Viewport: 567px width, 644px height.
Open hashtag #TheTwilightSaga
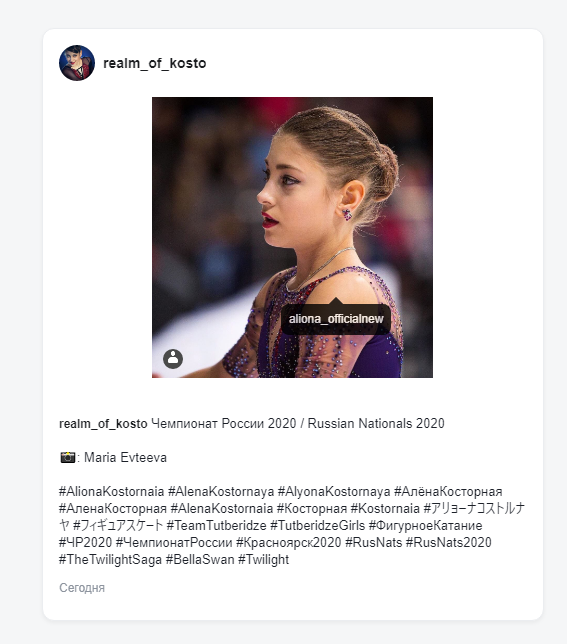(x=110, y=559)
